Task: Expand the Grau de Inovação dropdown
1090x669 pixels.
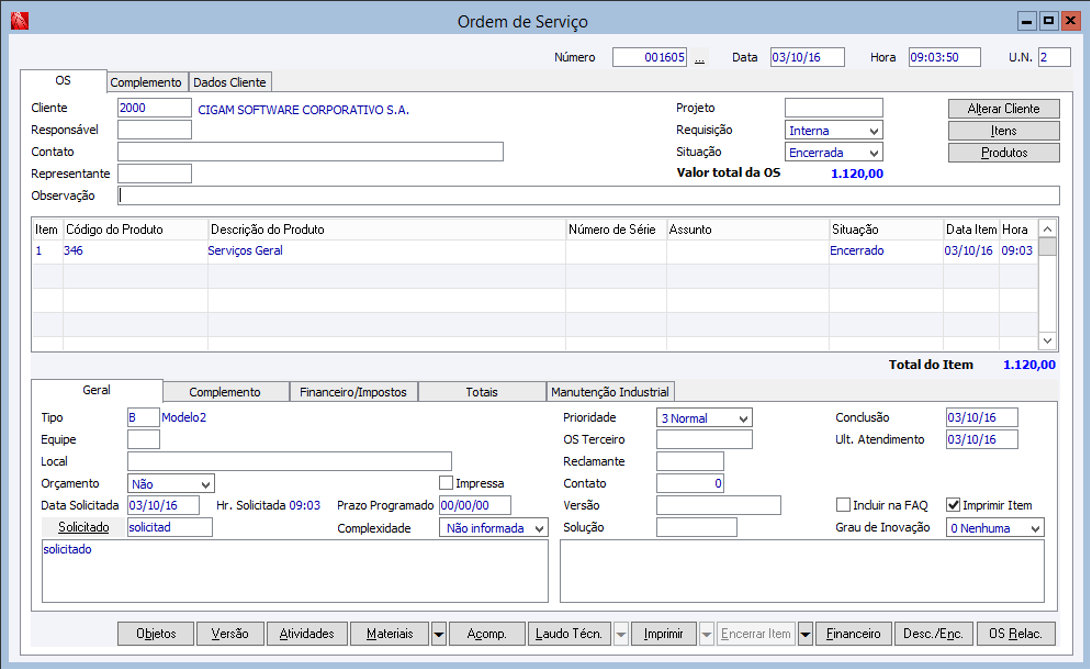Action: [x=1034, y=528]
